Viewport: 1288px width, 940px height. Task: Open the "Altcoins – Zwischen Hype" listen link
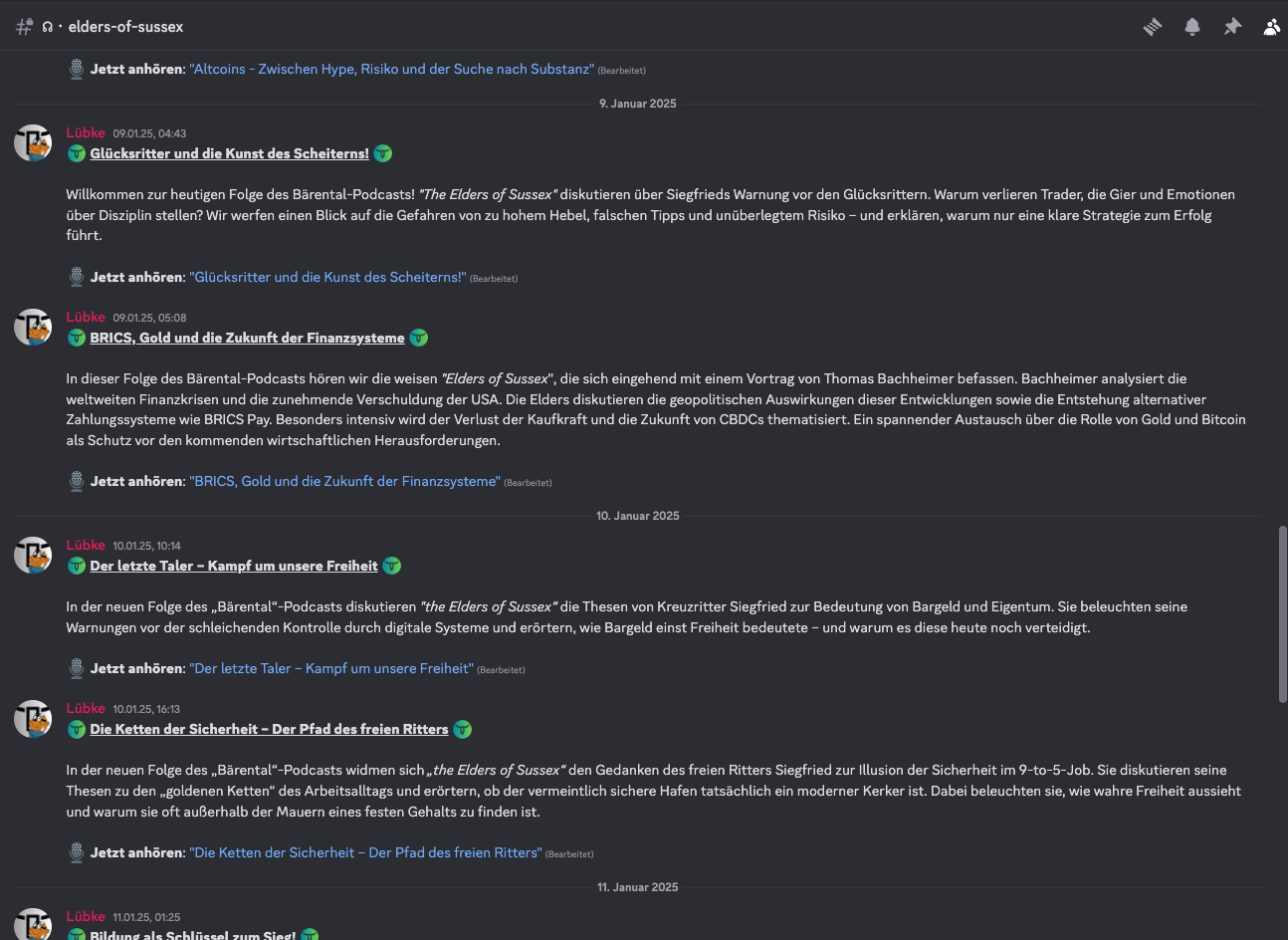pos(391,69)
